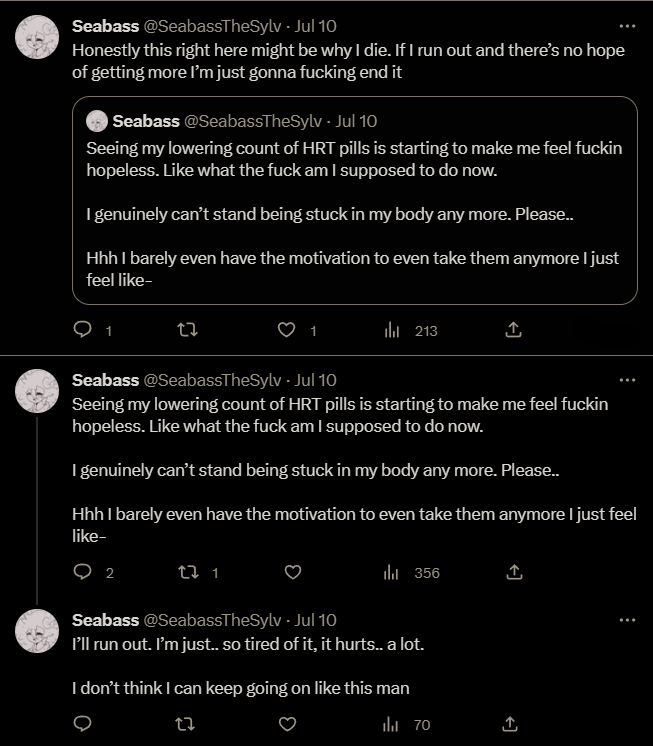Reply to the first Seabass tweet
This screenshot has width=653, height=746.
pos(84,330)
